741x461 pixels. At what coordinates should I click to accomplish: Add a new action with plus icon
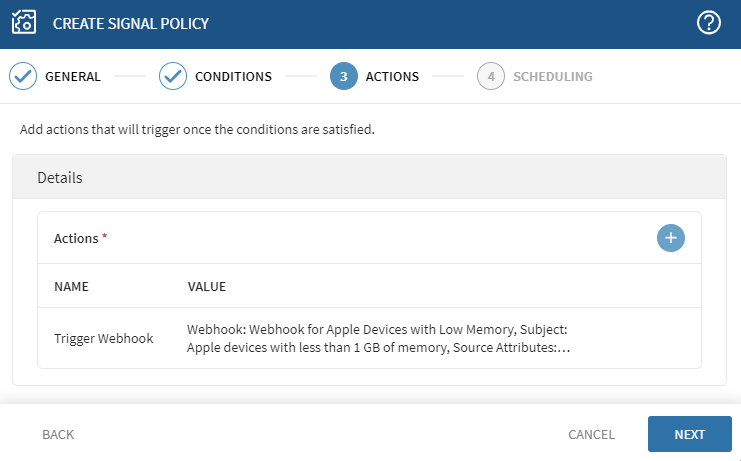click(671, 238)
